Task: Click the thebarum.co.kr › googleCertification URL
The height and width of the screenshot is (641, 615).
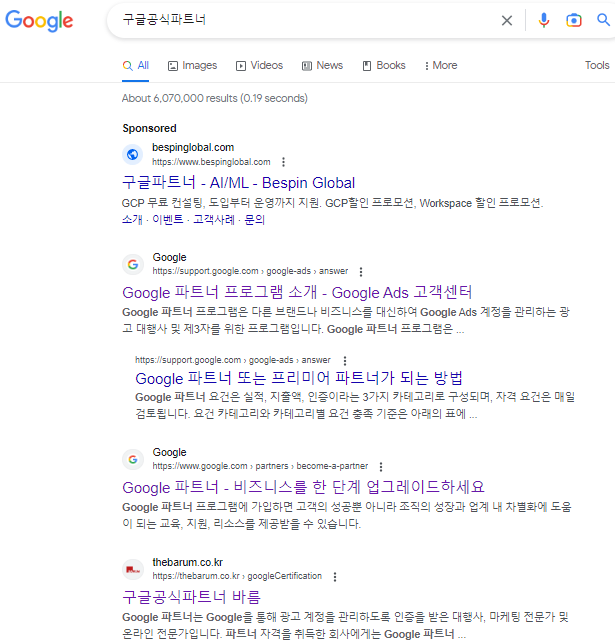Action: (x=237, y=576)
